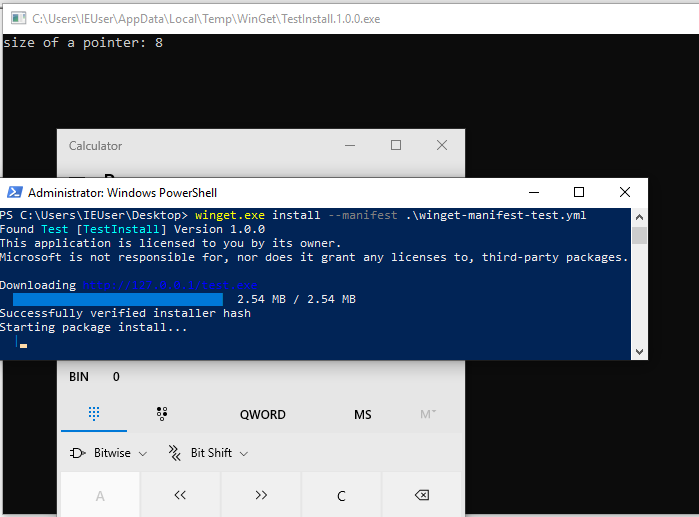
Task: Maximize the Calculator window
Action: coord(396,145)
